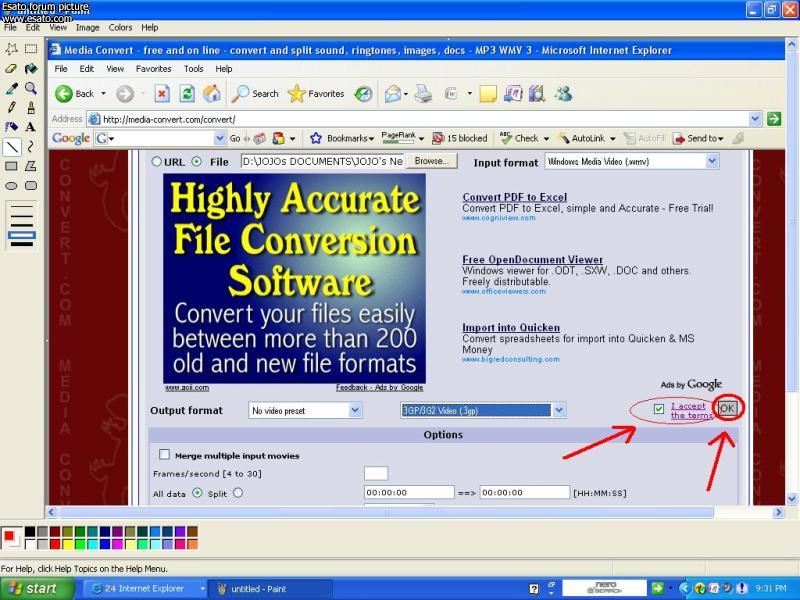Select the URL radio button
The height and width of the screenshot is (600, 800).
click(156, 162)
